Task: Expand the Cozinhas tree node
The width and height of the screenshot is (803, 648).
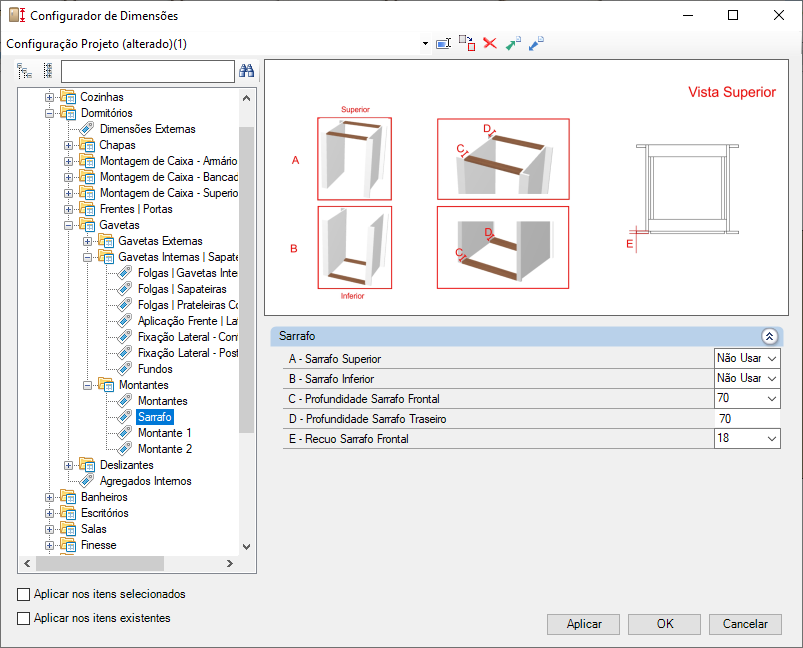Action: click(49, 97)
